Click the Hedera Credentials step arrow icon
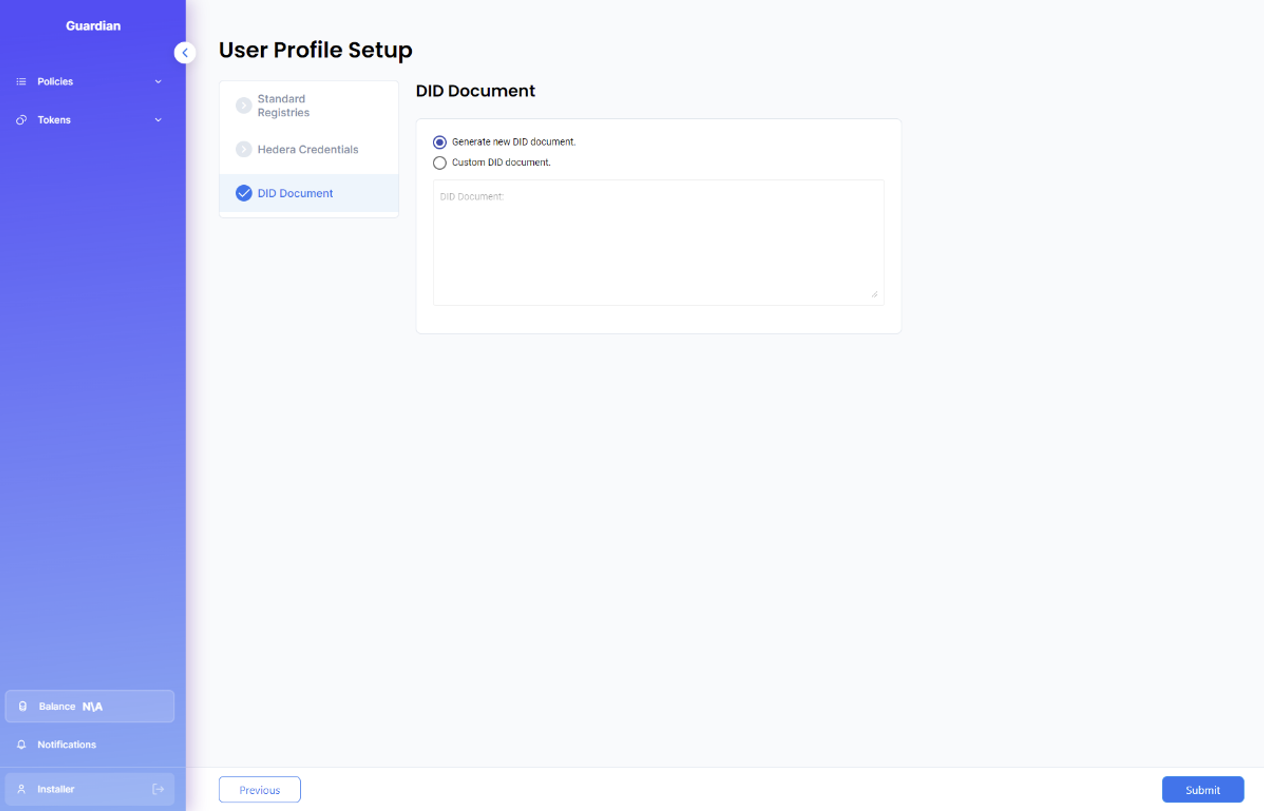Screen dimensions: 1264x812 tap(243, 150)
